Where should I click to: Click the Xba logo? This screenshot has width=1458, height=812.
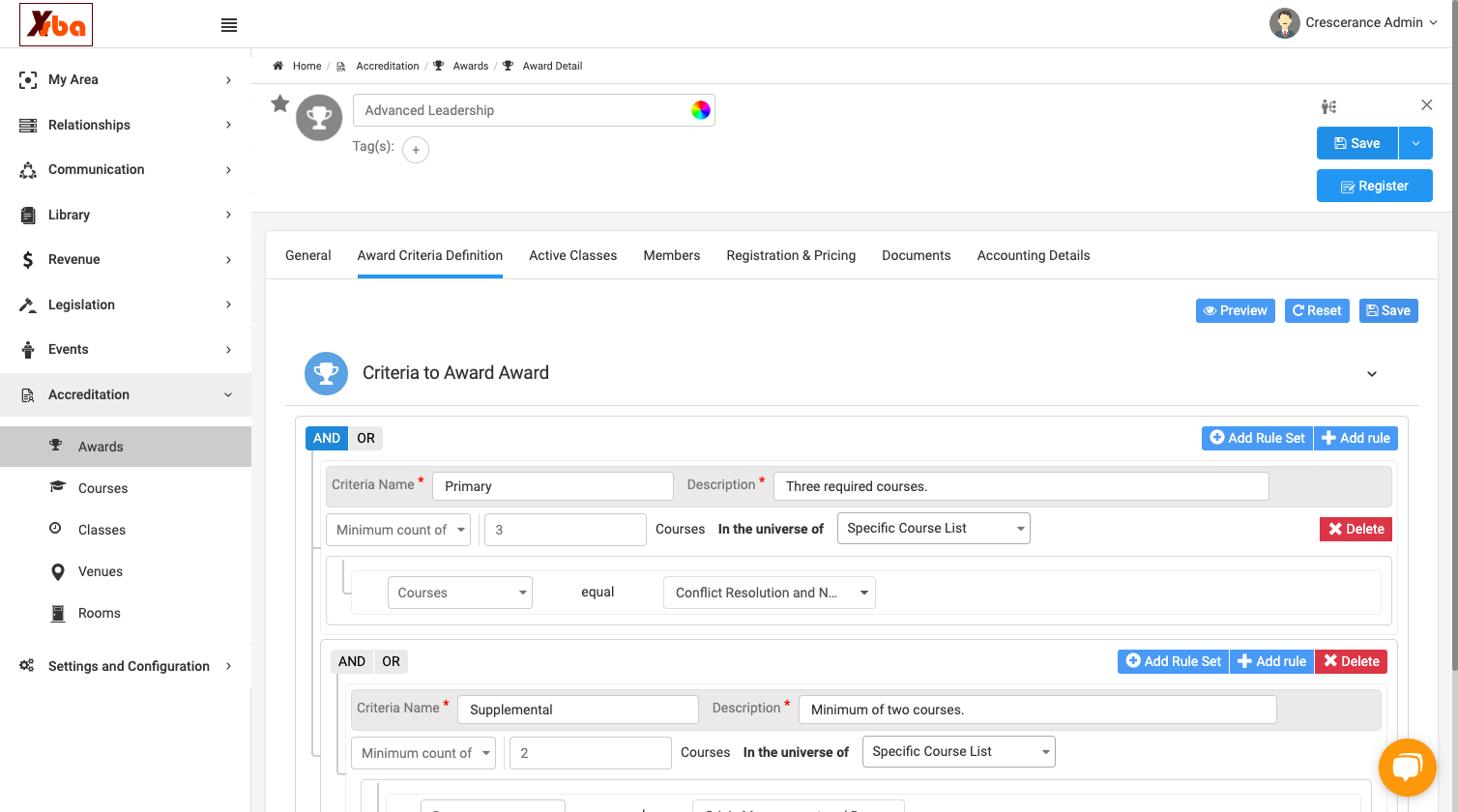[x=56, y=24]
